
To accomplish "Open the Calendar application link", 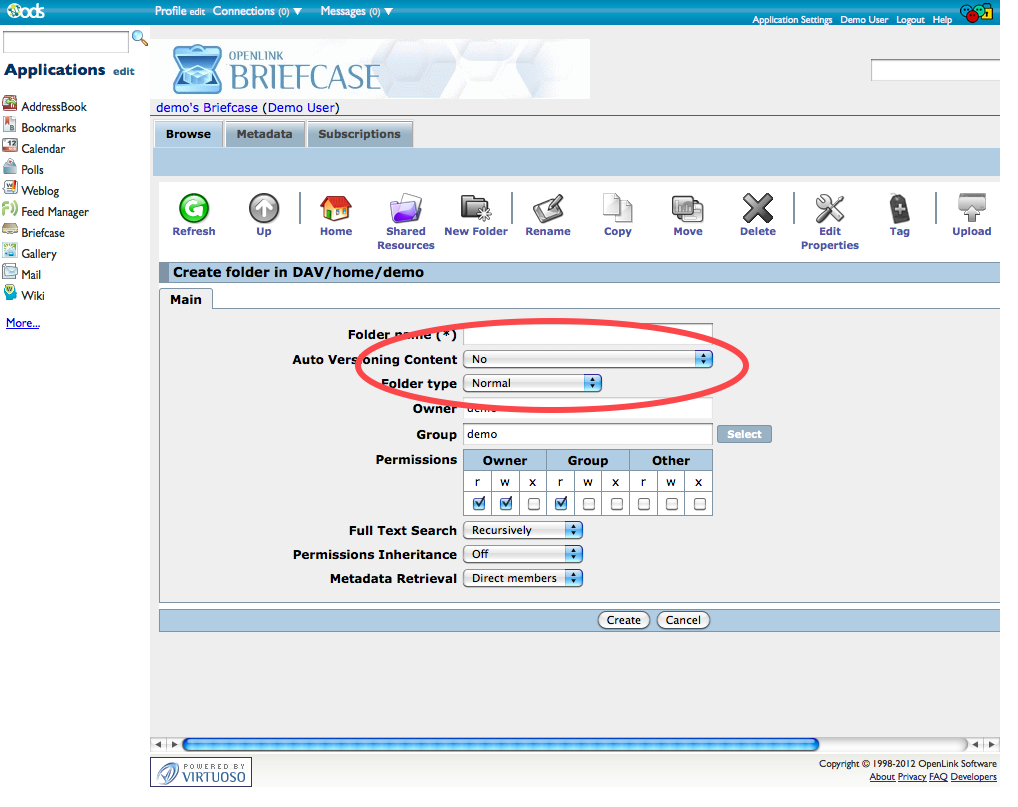I will pyautogui.click(x=43, y=149).
